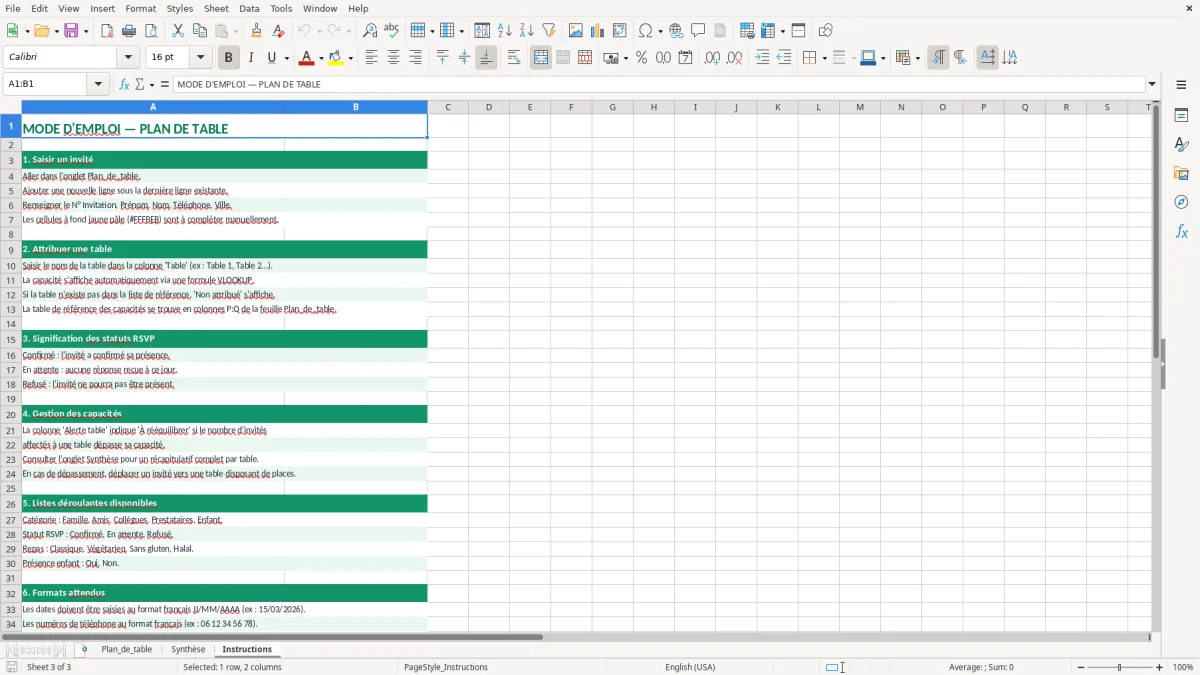Toggle Align Left button
1200x675 pixels.
(x=371, y=58)
